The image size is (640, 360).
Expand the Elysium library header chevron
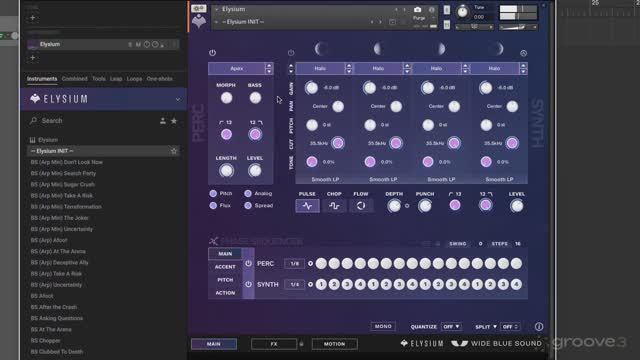pyautogui.click(x=178, y=99)
